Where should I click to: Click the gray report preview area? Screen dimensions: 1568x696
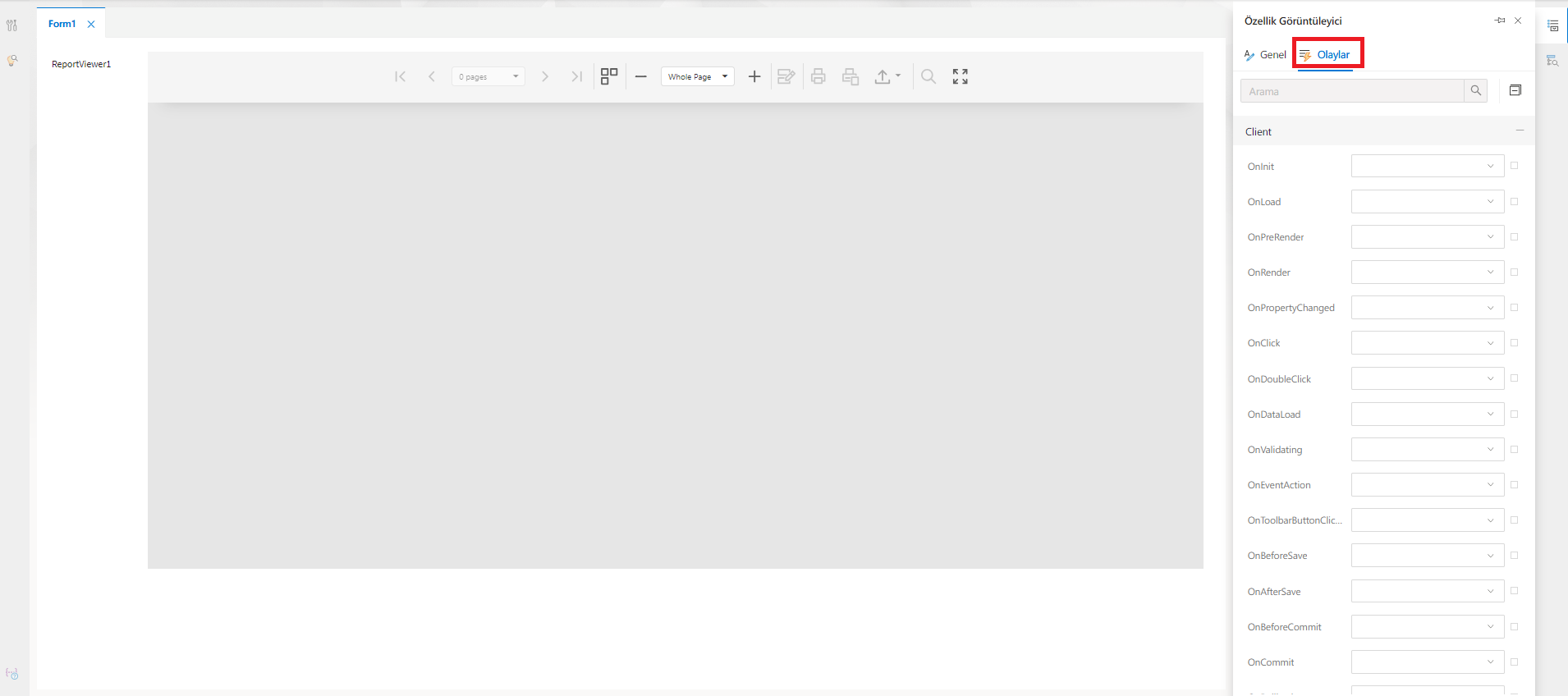pyautogui.click(x=676, y=336)
